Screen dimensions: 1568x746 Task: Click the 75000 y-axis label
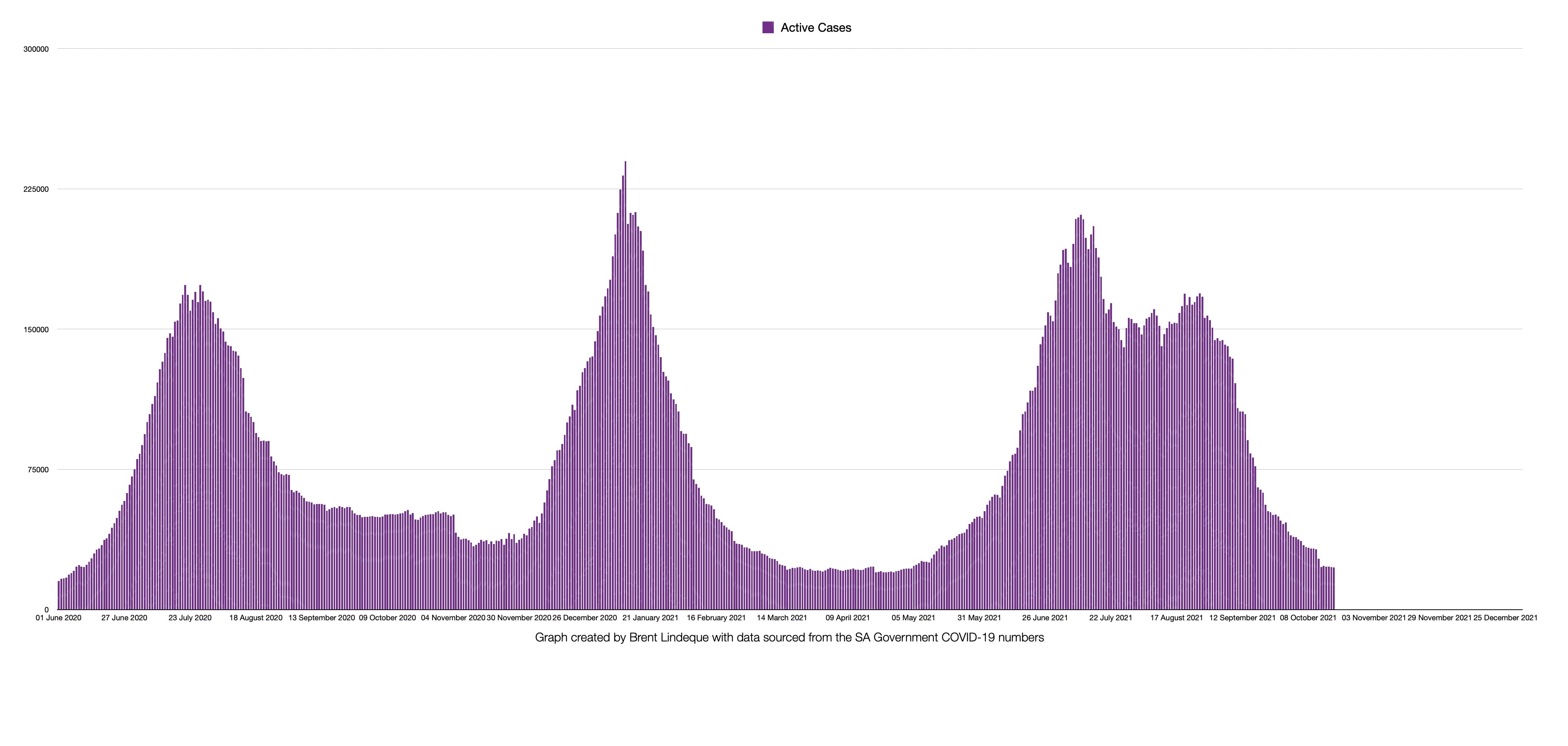click(38, 470)
